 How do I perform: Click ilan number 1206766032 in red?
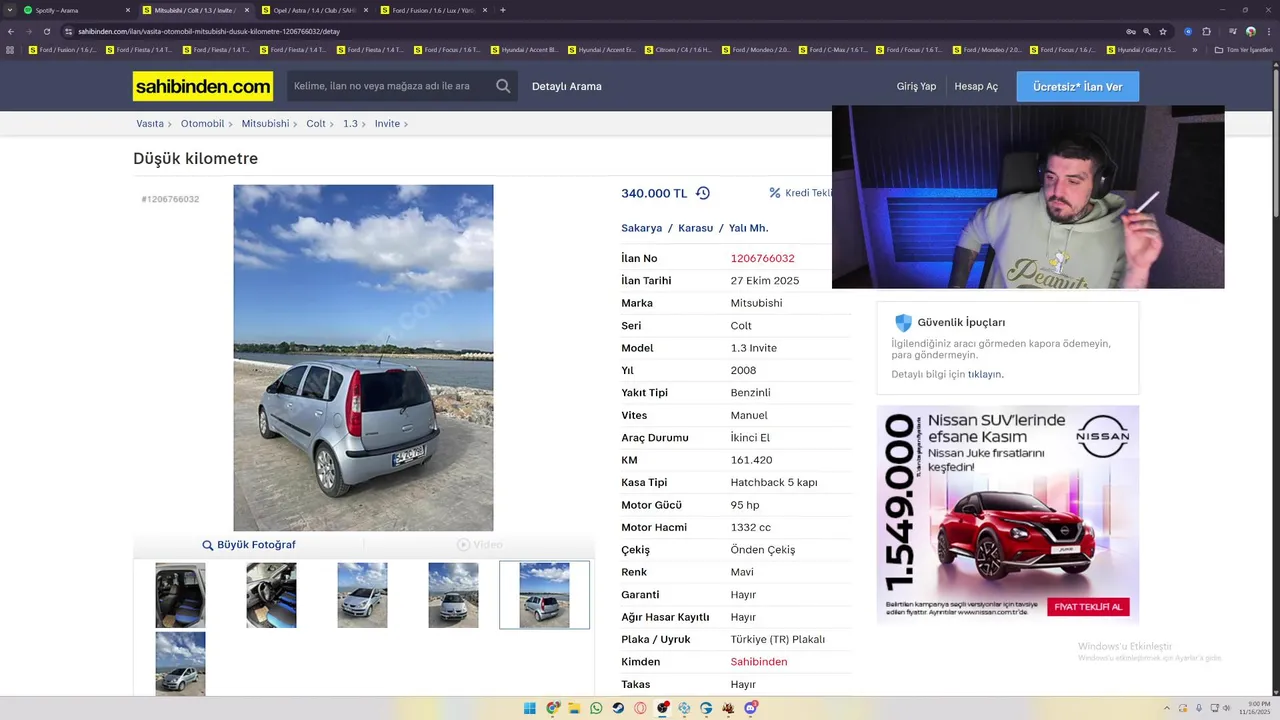click(762, 258)
